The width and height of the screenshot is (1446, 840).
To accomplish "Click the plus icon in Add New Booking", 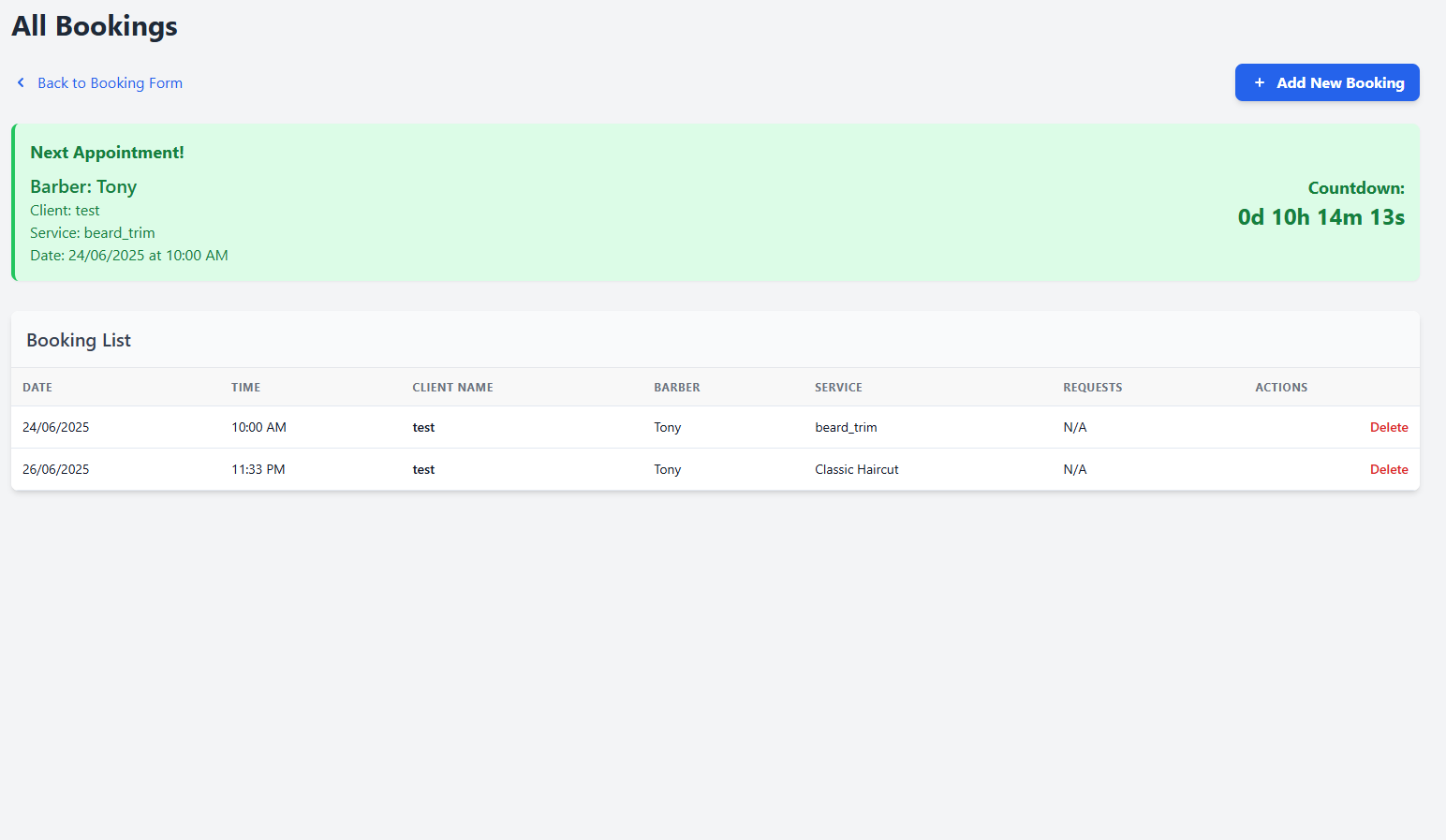I will pos(1260,82).
